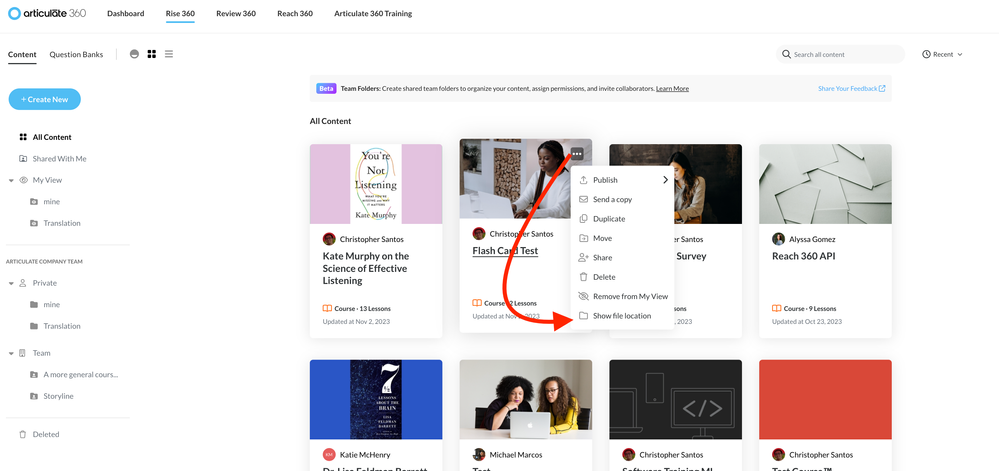The height and width of the screenshot is (471, 999).
Task: Expand the Publish submenu arrow
Action: tap(665, 180)
